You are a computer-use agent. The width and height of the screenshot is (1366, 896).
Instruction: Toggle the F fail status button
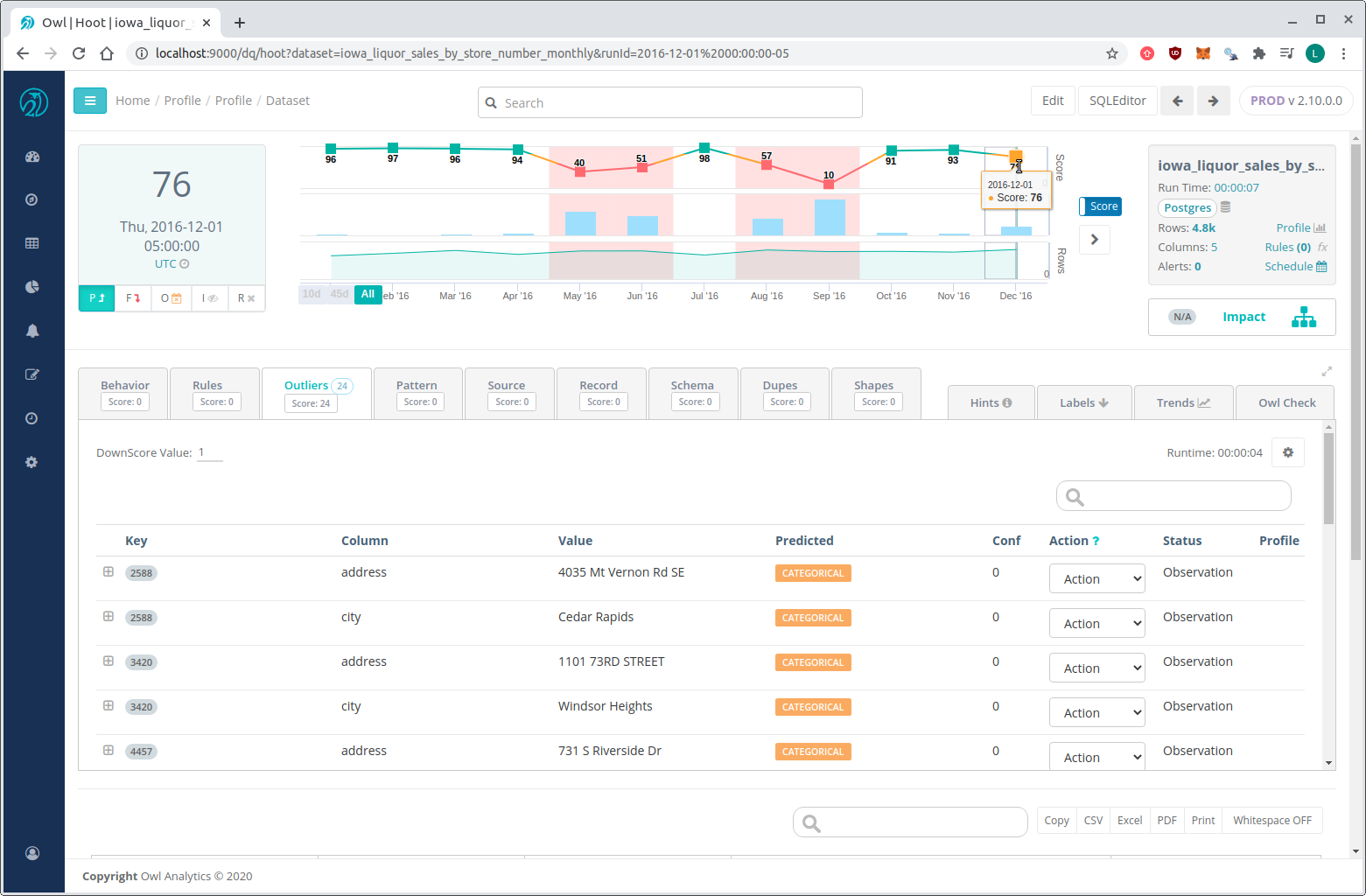133,298
